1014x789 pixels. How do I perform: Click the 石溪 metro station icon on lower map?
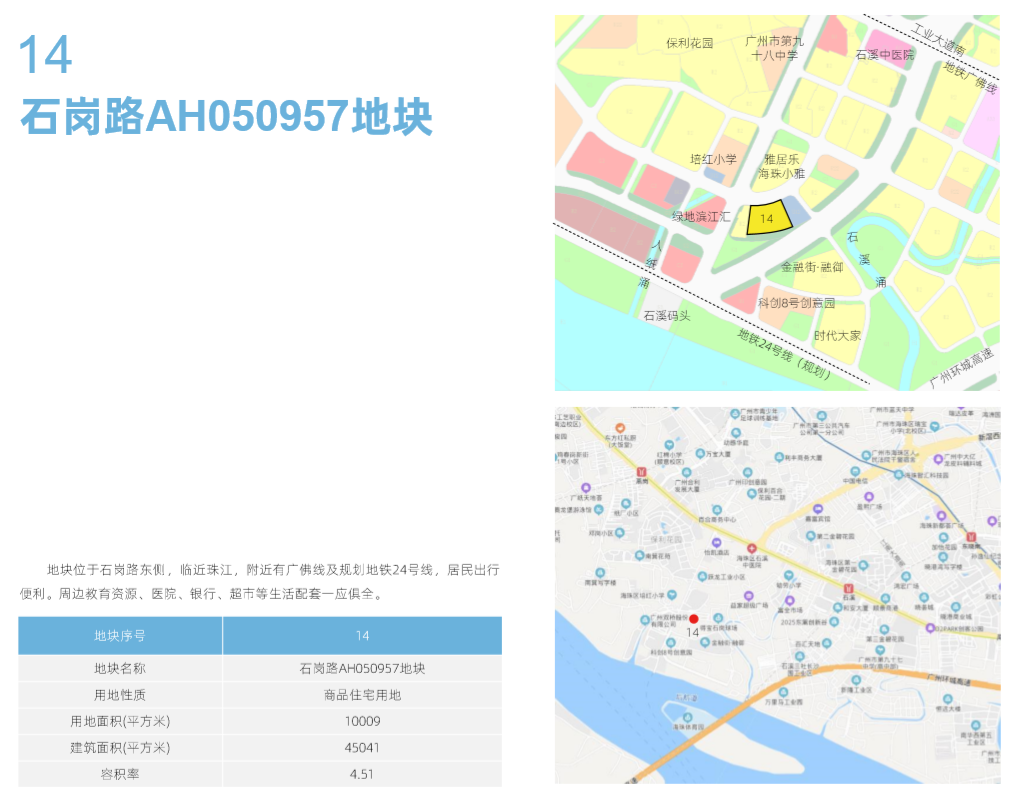coord(848,588)
